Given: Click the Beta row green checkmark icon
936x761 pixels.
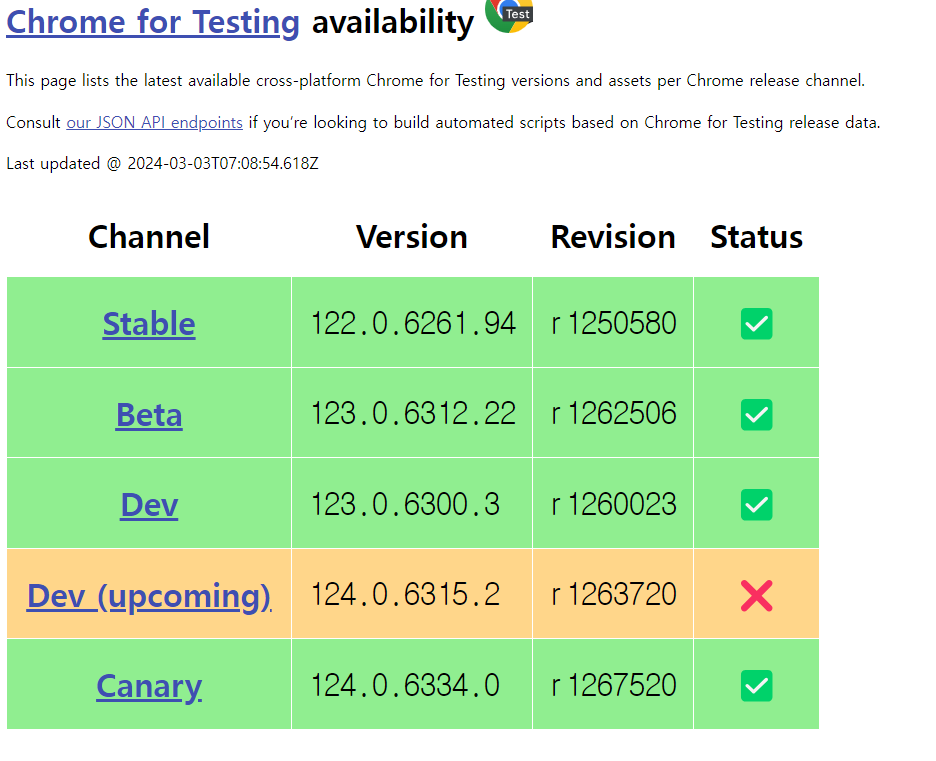Looking at the screenshot, I should [x=756, y=414].
